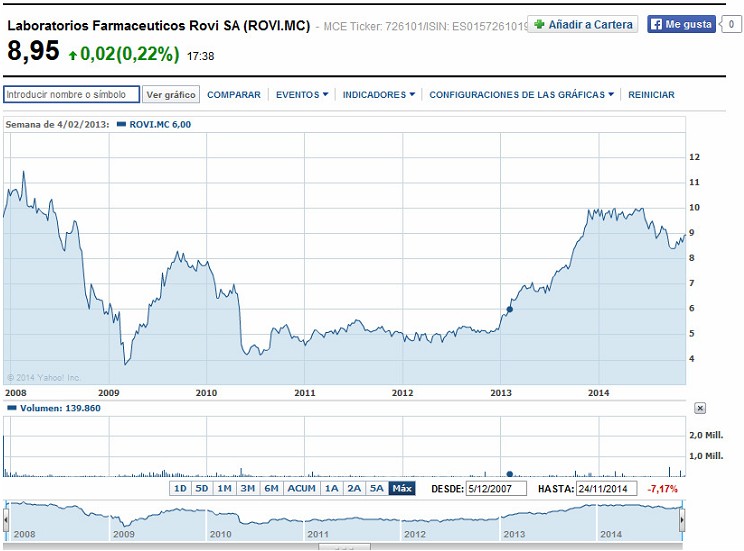Expand the INDICADORES dropdown

click(x=379, y=95)
